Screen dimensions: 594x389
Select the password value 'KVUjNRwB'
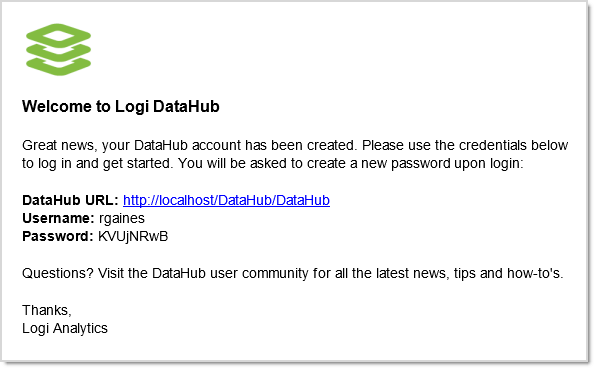pos(133,236)
